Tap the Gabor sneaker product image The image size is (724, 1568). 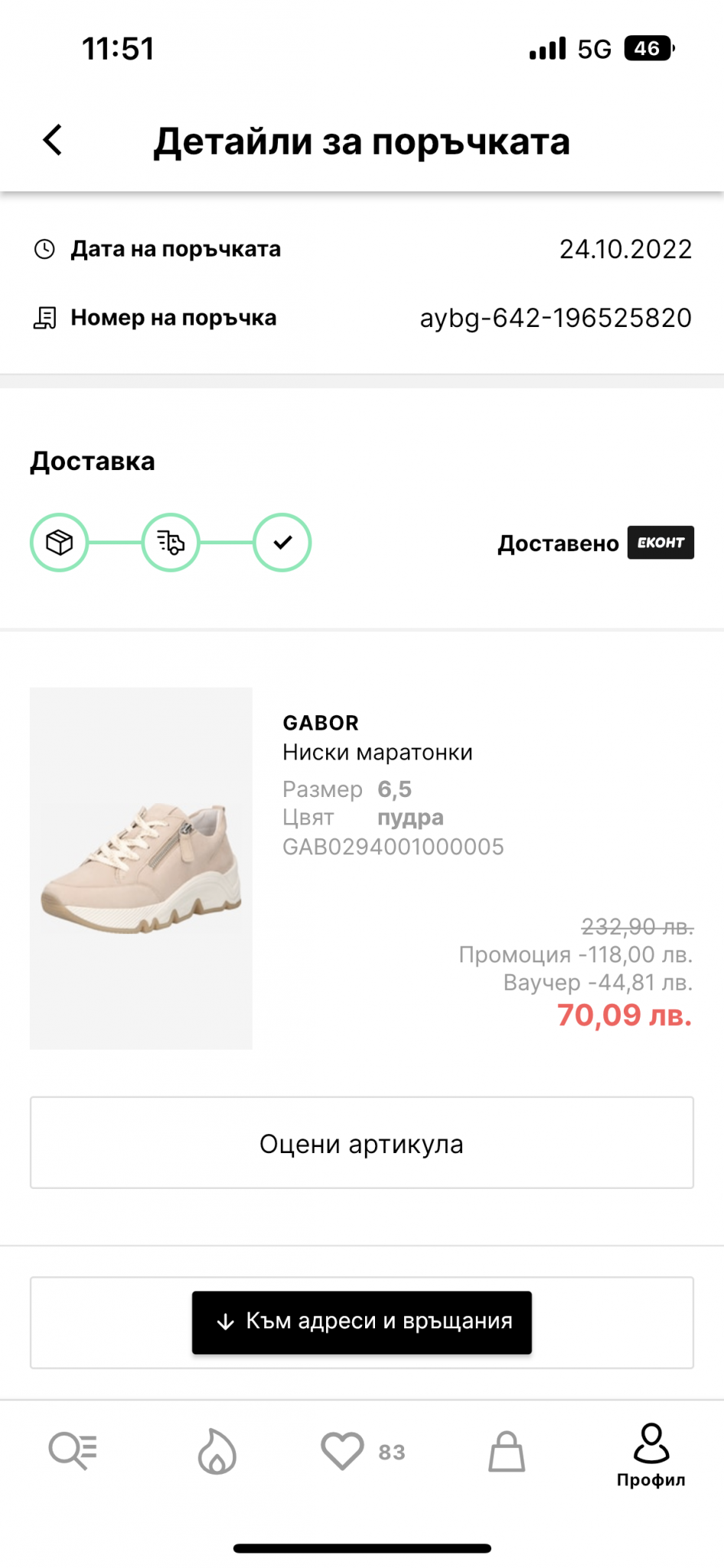[x=141, y=867]
